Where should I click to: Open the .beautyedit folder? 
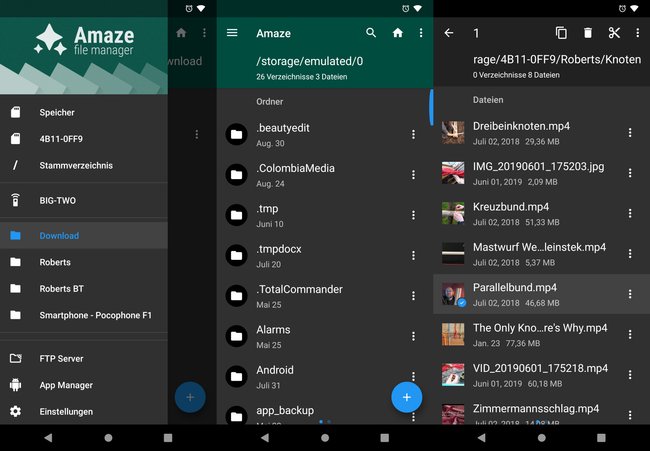click(325, 134)
